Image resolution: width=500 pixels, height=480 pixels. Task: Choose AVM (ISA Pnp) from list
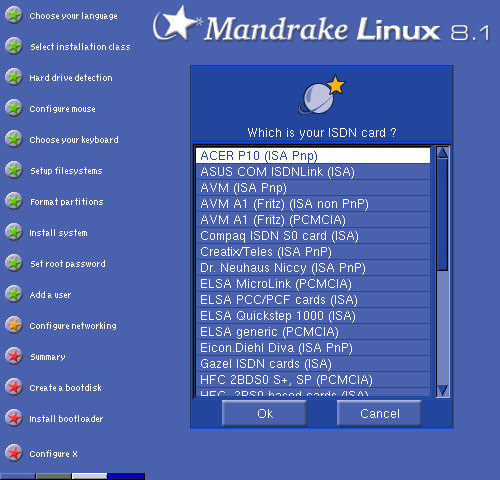point(313,188)
